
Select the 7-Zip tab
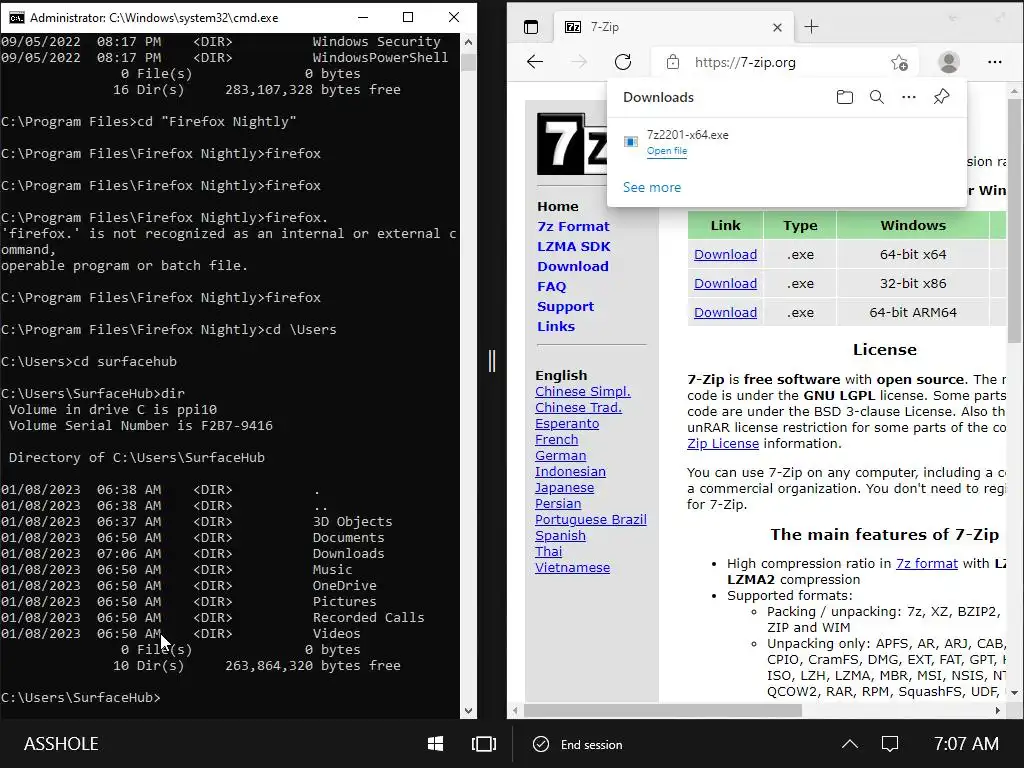[672, 27]
